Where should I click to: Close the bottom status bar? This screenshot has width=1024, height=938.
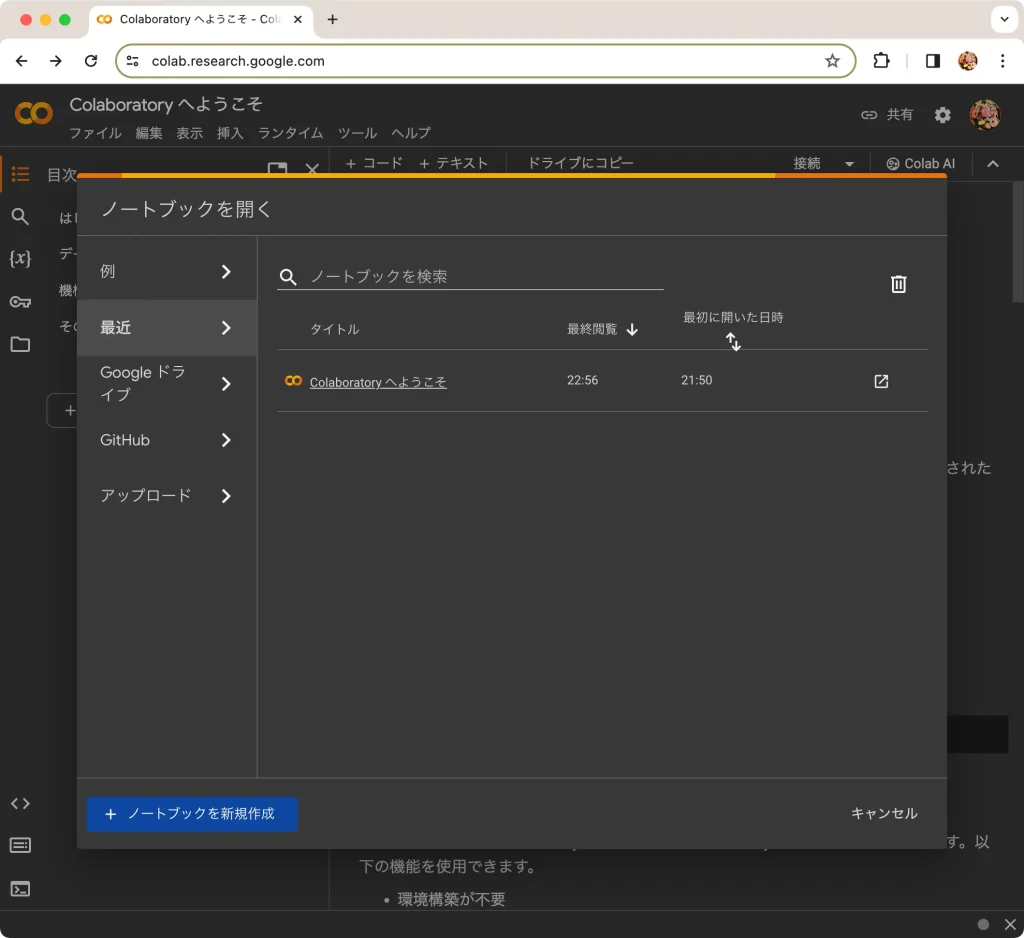pyautogui.click(x=1010, y=924)
